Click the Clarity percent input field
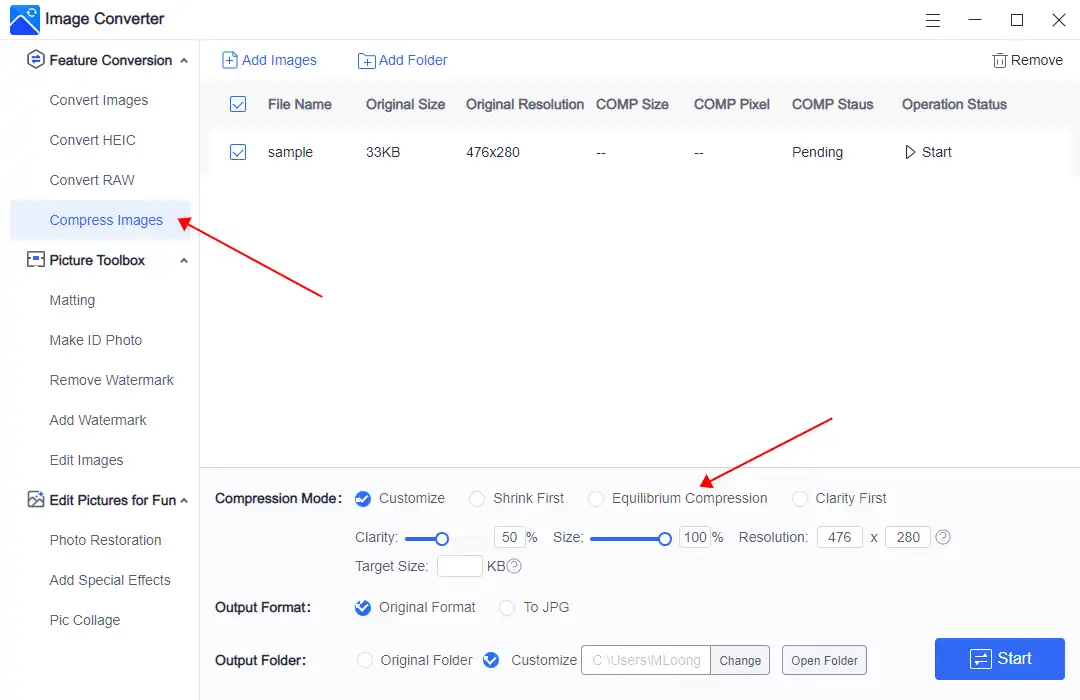The width and height of the screenshot is (1080, 700). coord(510,537)
